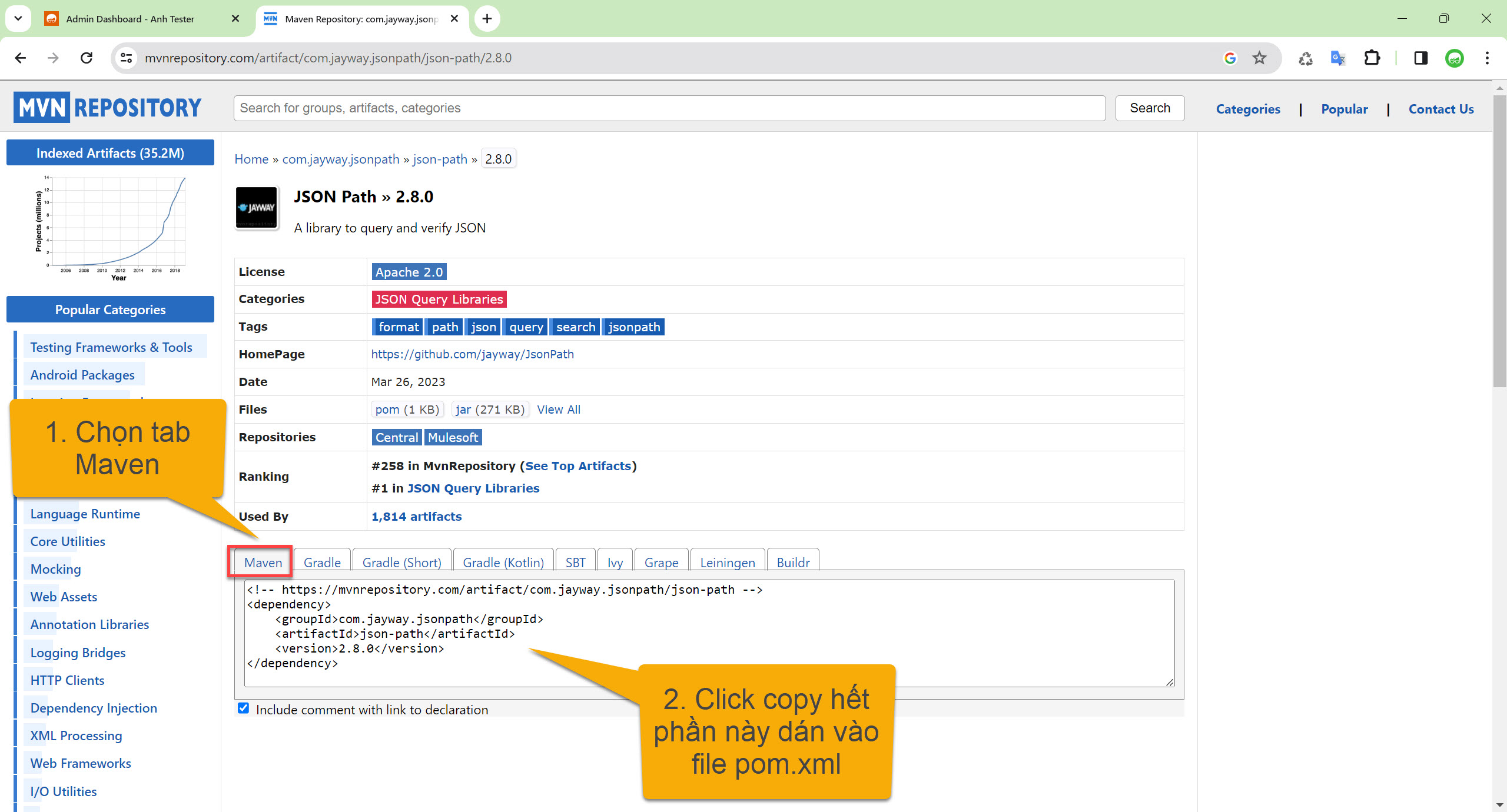Open JSON Query Libraries ranking link
This screenshot has height=812, width=1507.
click(473, 488)
